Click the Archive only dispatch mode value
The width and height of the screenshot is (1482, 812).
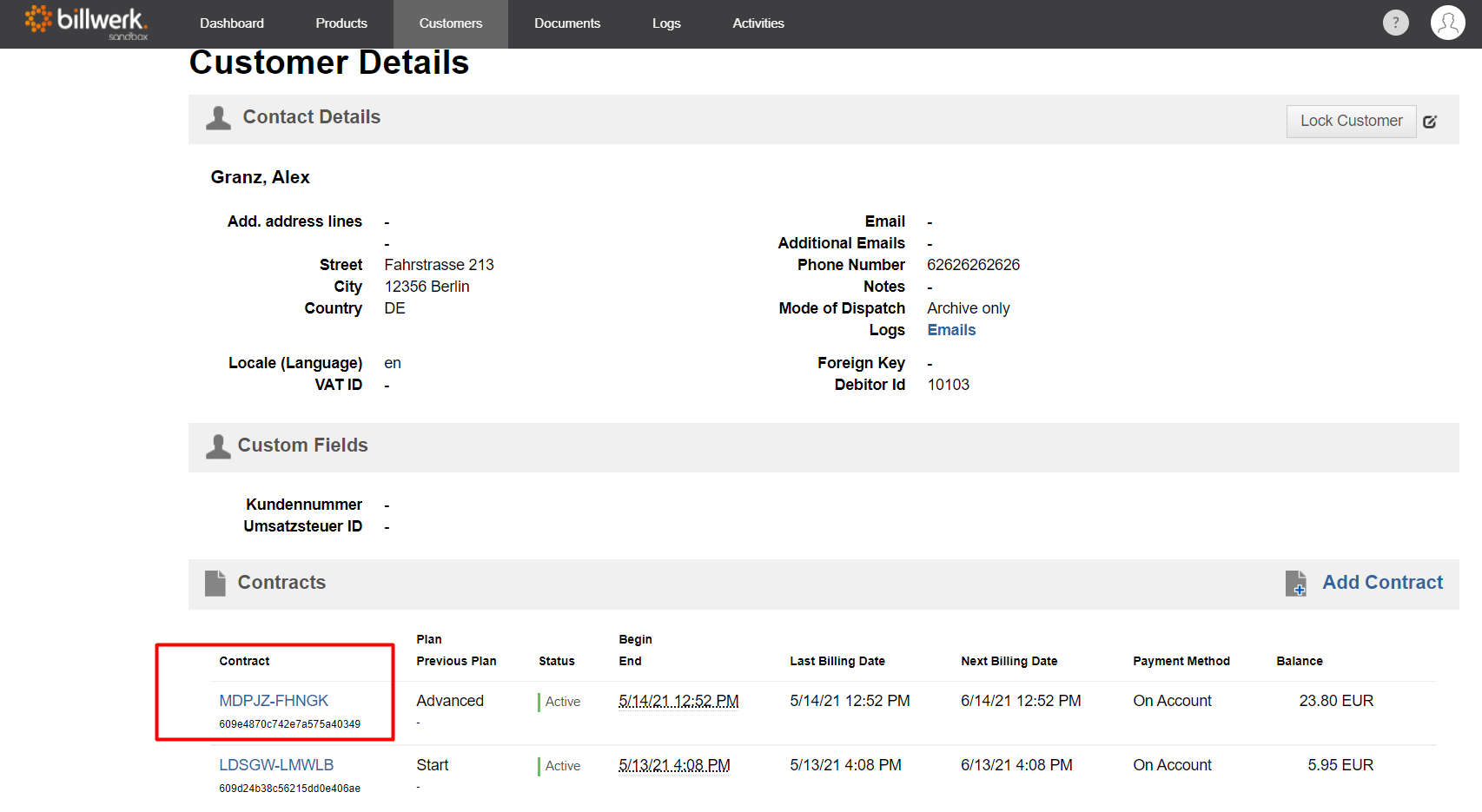(968, 308)
